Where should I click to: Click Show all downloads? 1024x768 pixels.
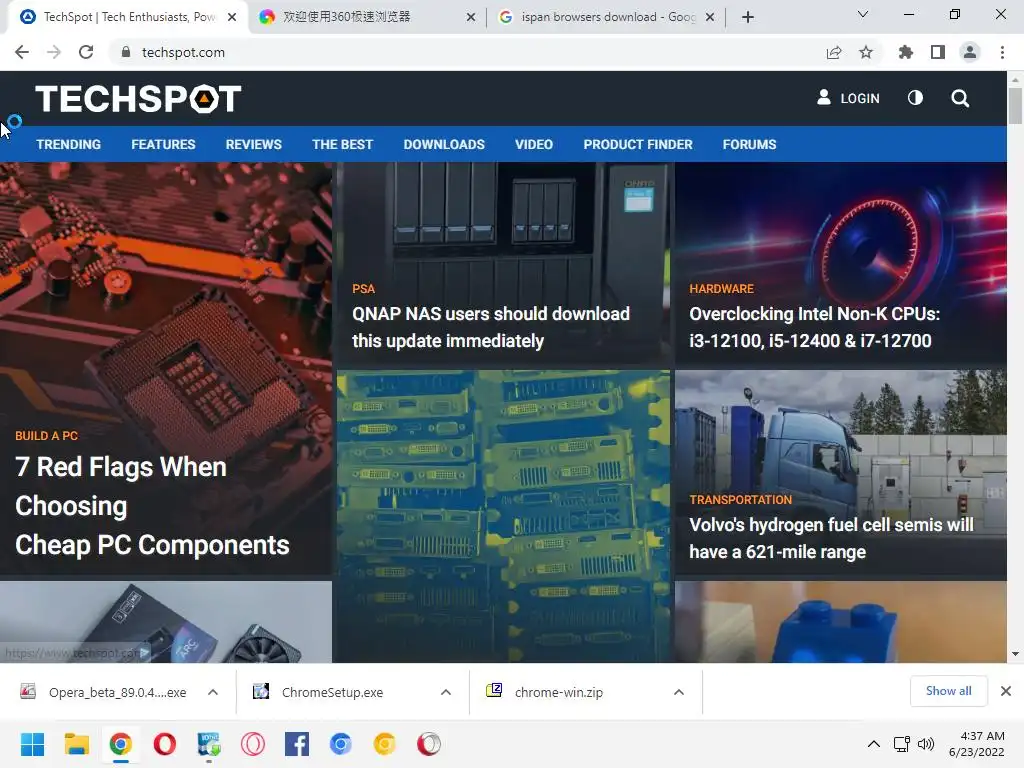coord(948,691)
